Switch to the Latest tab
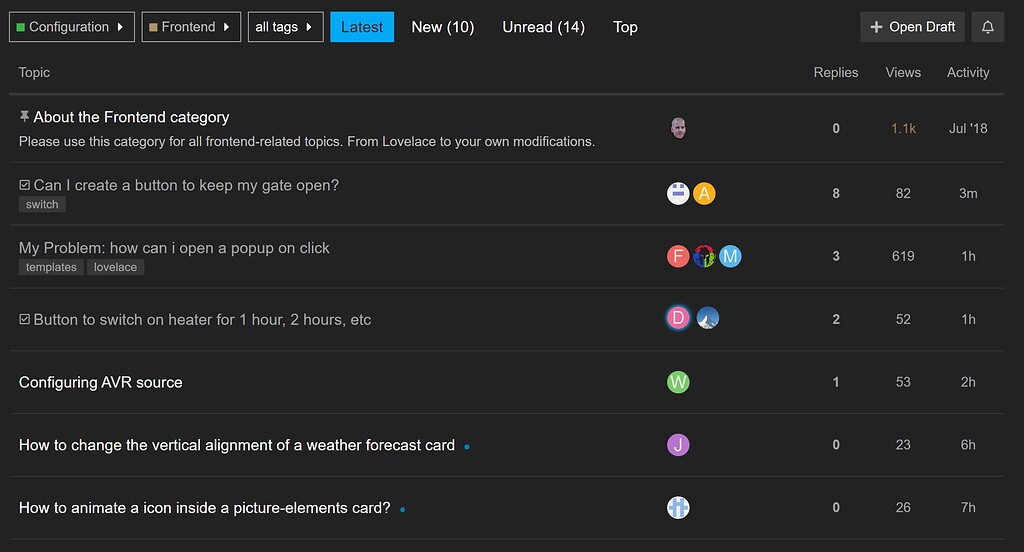1024x552 pixels. pos(362,27)
